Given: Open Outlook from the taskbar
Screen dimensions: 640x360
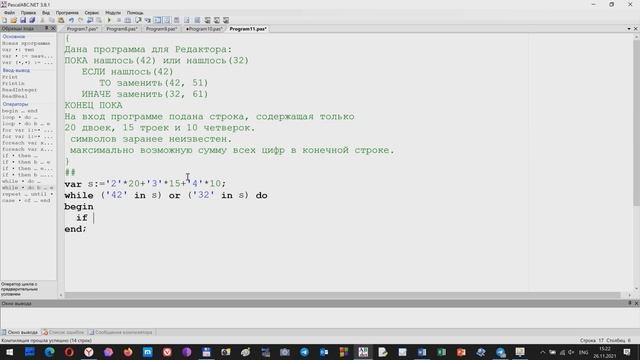Looking at the screenshot, I should point(324,352).
